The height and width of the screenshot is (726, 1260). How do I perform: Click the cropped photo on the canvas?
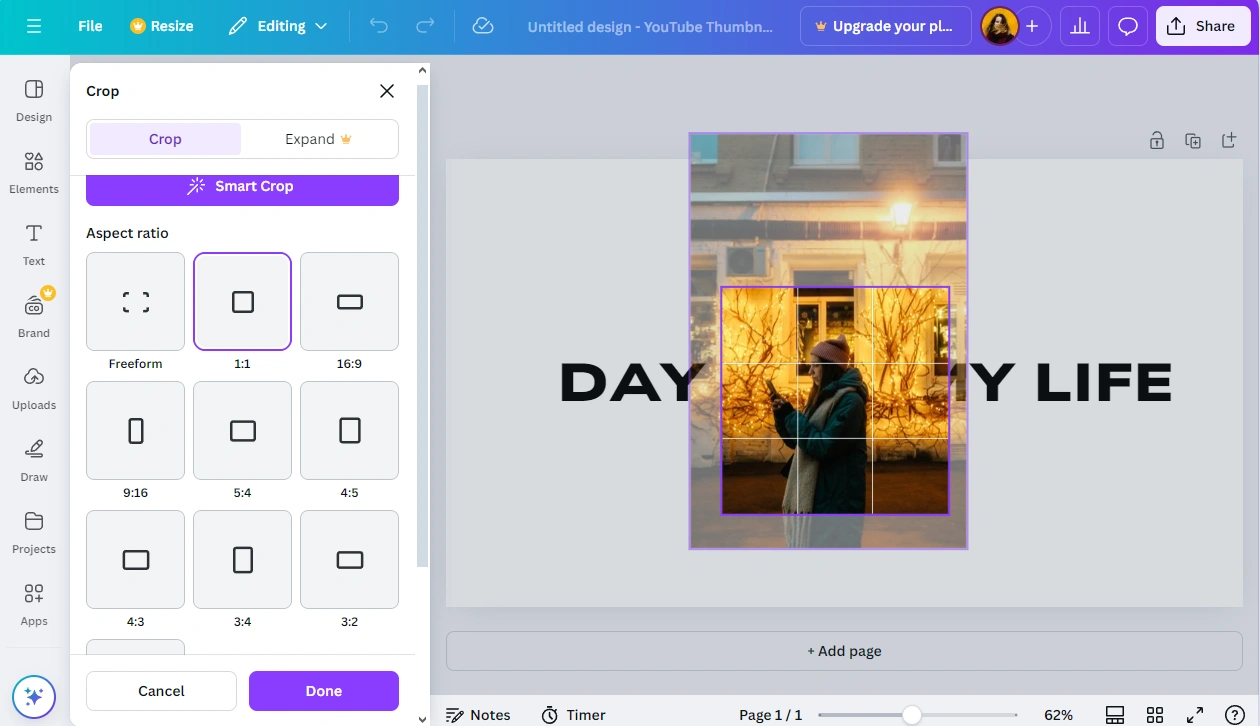click(835, 401)
